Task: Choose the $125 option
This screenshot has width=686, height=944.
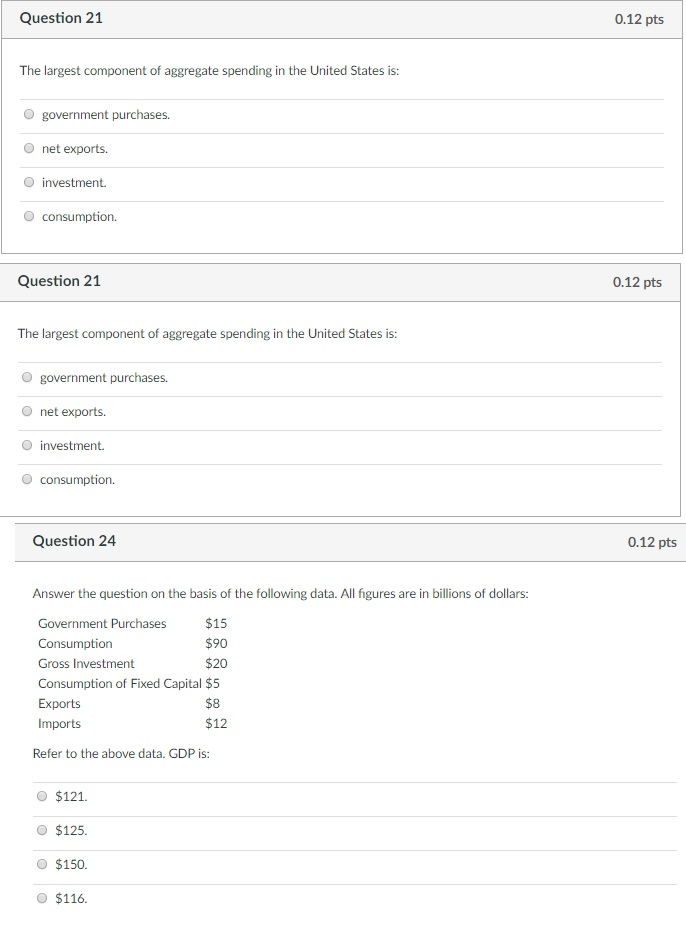Action: tap(41, 830)
